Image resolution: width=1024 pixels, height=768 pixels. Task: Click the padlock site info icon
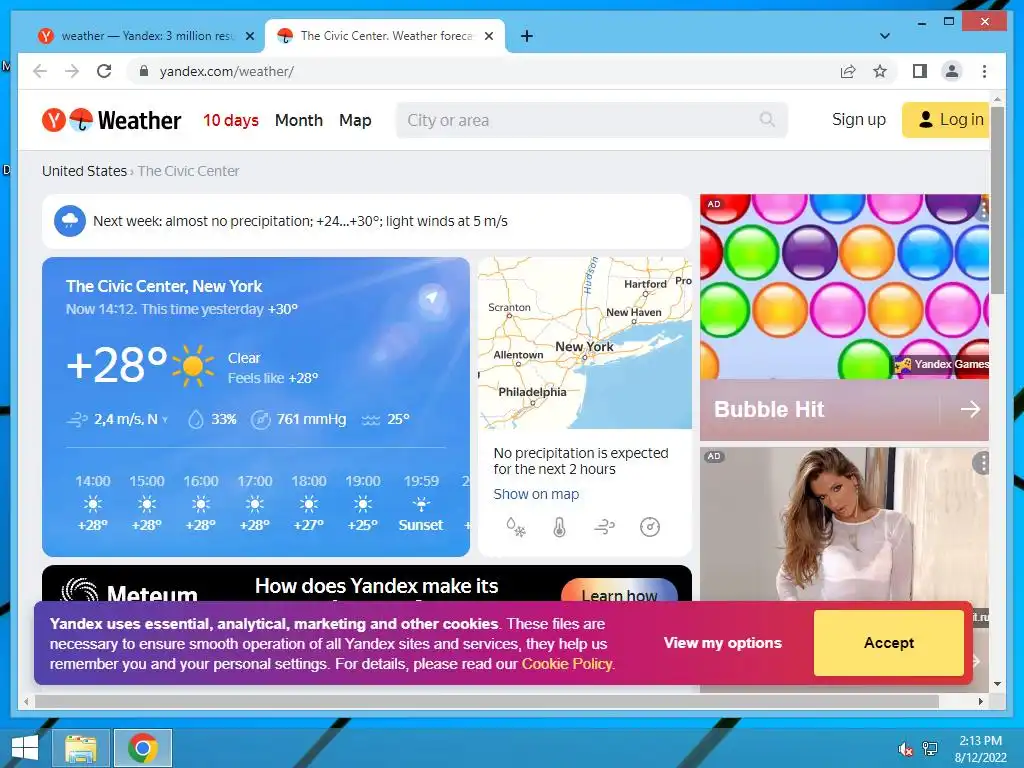point(144,71)
